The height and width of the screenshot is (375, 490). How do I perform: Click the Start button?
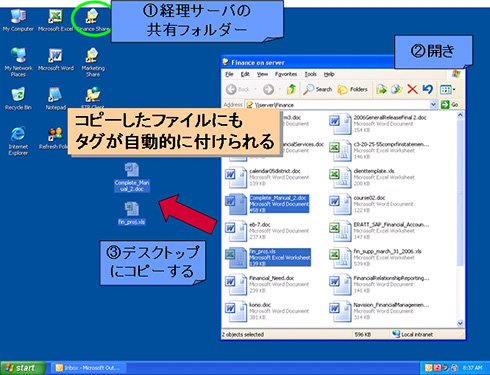pos(22,368)
